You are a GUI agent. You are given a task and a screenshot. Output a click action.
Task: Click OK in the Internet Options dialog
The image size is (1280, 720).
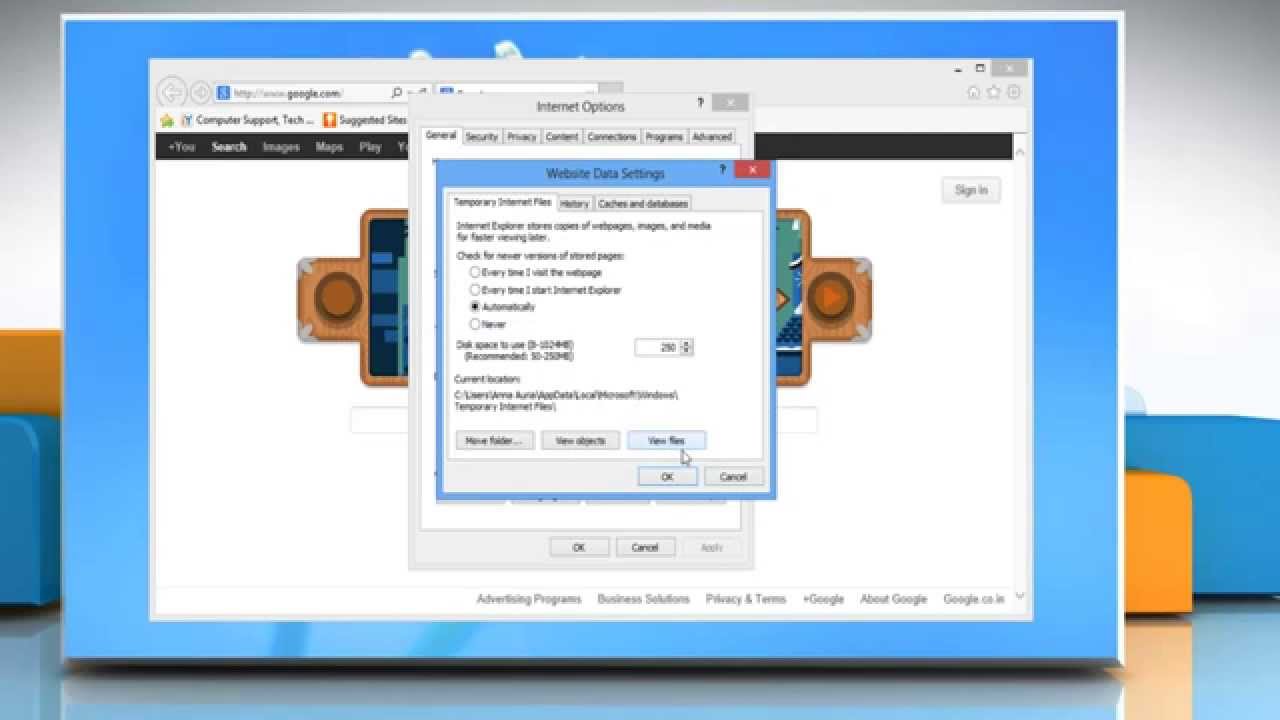point(578,547)
